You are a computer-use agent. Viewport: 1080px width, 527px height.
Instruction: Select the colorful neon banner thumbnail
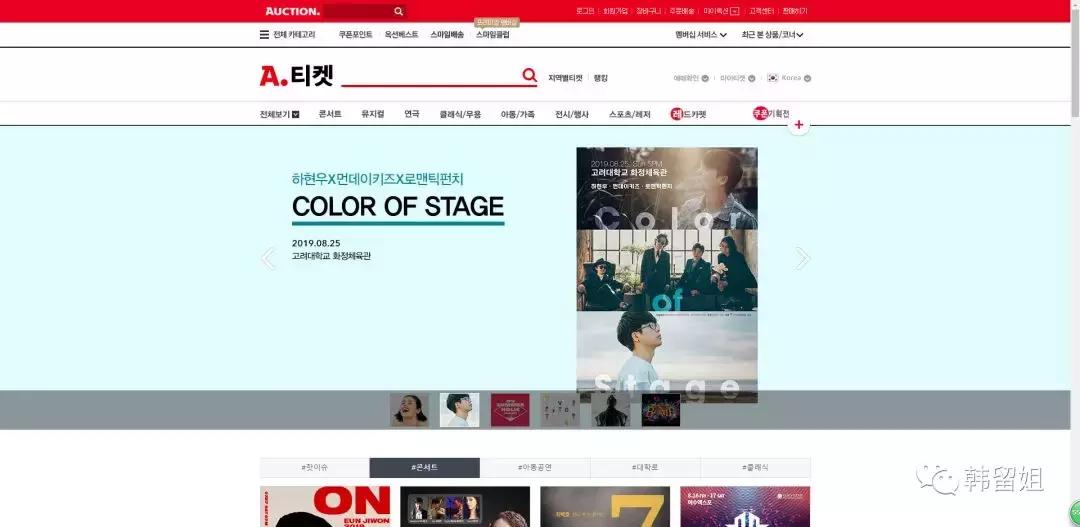click(x=661, y=410)
